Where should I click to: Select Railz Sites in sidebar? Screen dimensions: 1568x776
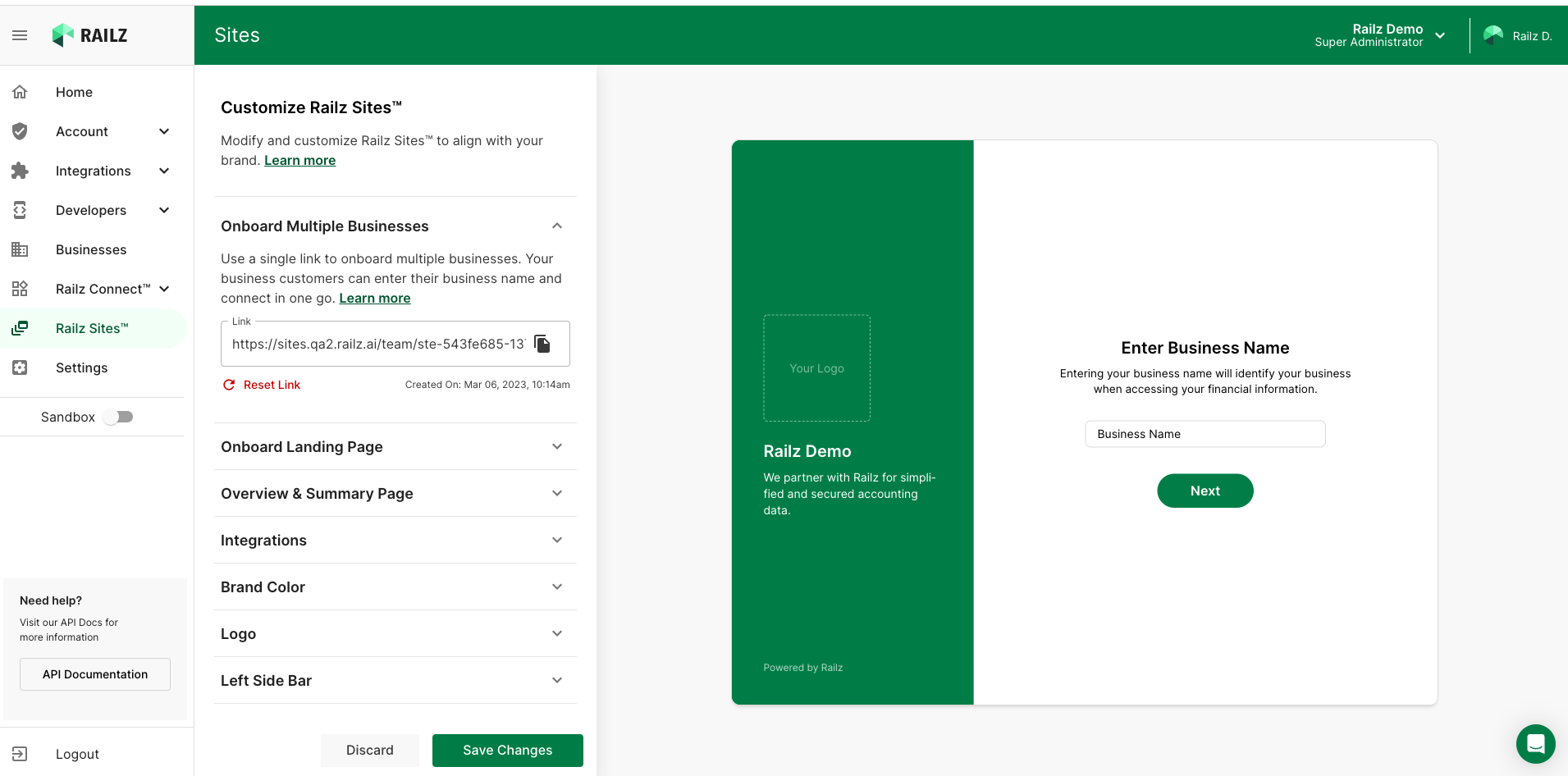(94, 328)
